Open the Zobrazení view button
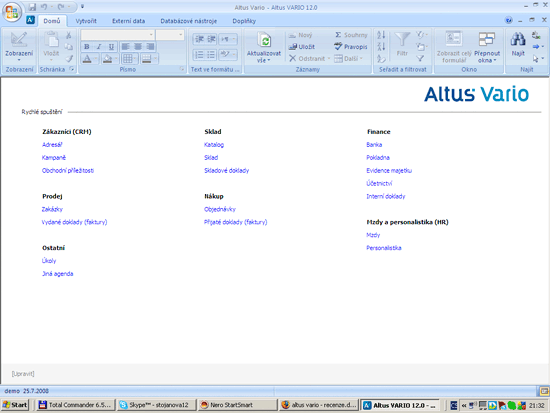The height and width of the screenshot is (413, 550). pyautogui.click(x=19, y=47)
